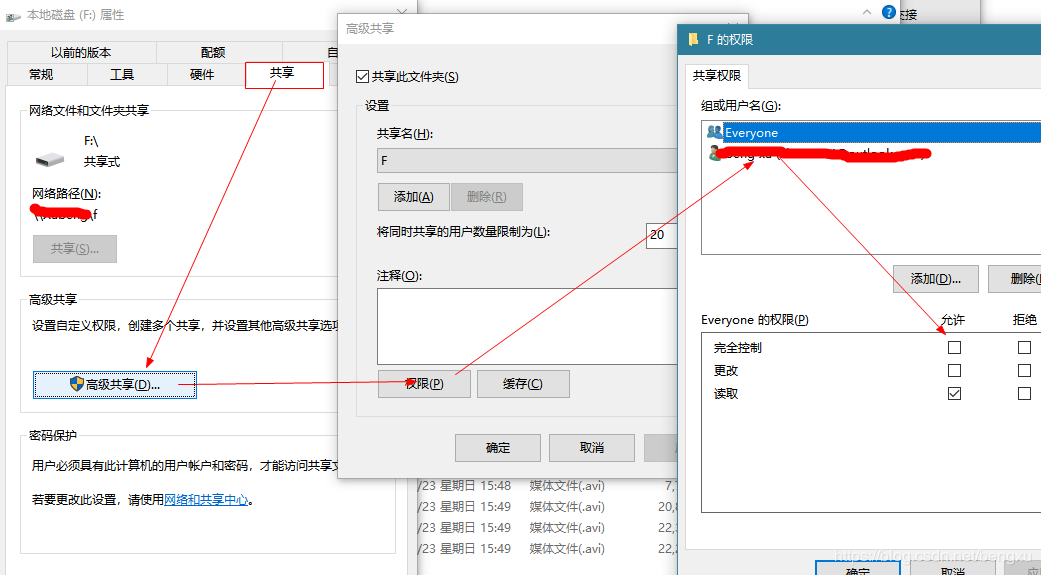The image size is (1041, 575).
Task: Check Deny for 读取 permission
Action: (x=1024, y=394)
